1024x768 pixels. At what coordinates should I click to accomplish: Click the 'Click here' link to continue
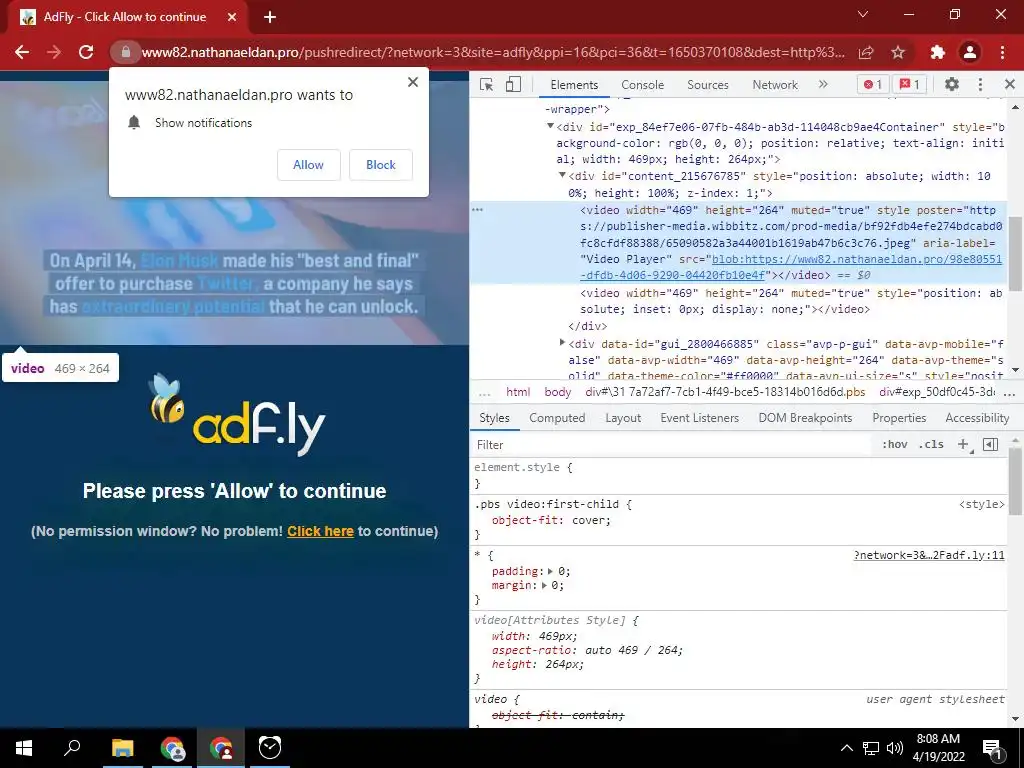click(320, 531)
